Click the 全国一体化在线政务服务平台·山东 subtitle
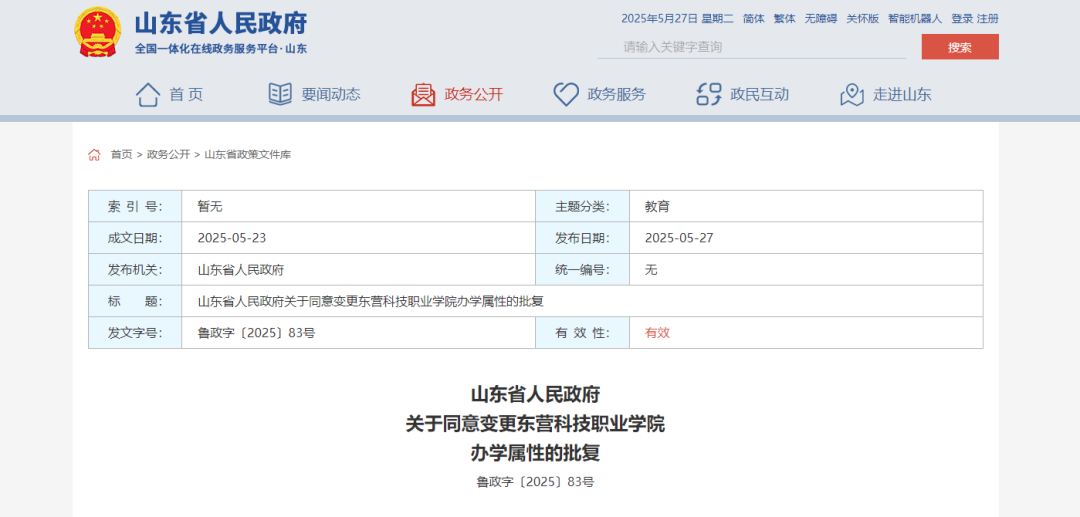 point(221,49)
